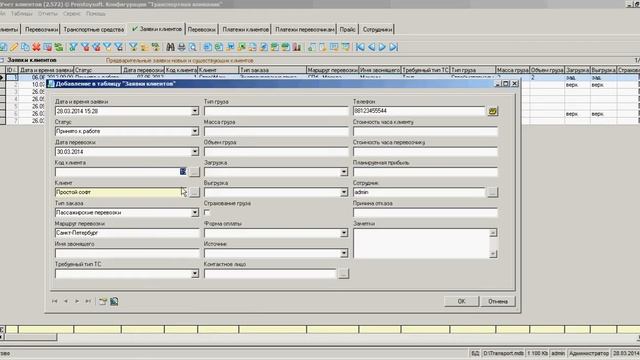Open the Источник dropdown
This screenshot has height=360, width=640.
coord(344,253)
